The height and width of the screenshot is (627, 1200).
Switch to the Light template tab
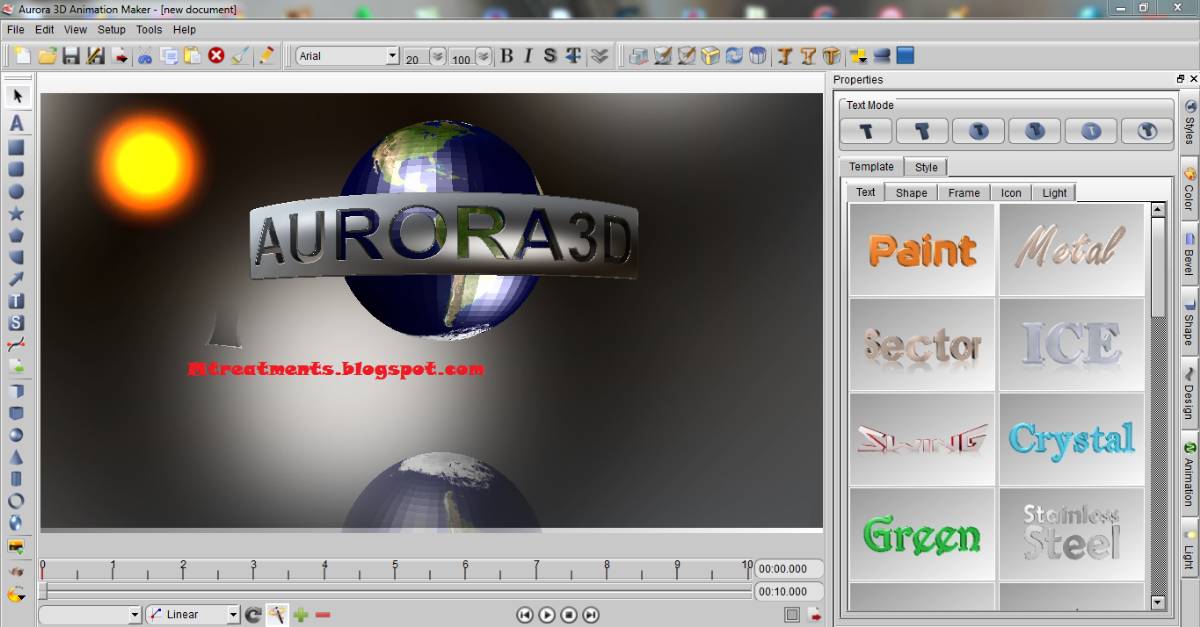pyautogui.click(x=1054, y=192)
